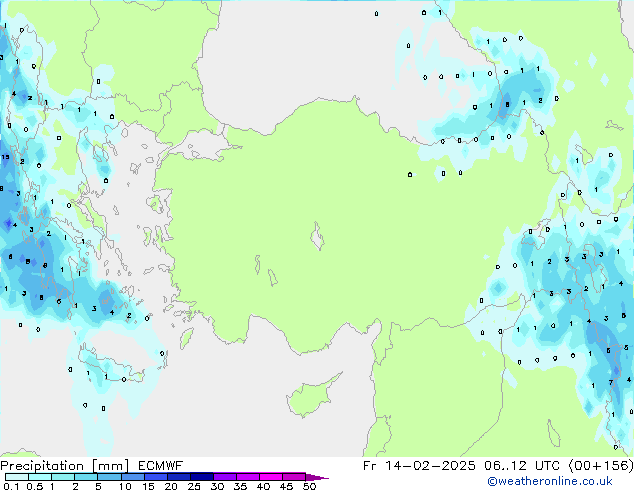Click the 25–30 mm dark blue swatch
This screenshot has height=490, width=634.
pyautogui.click(x=202, y=477)
